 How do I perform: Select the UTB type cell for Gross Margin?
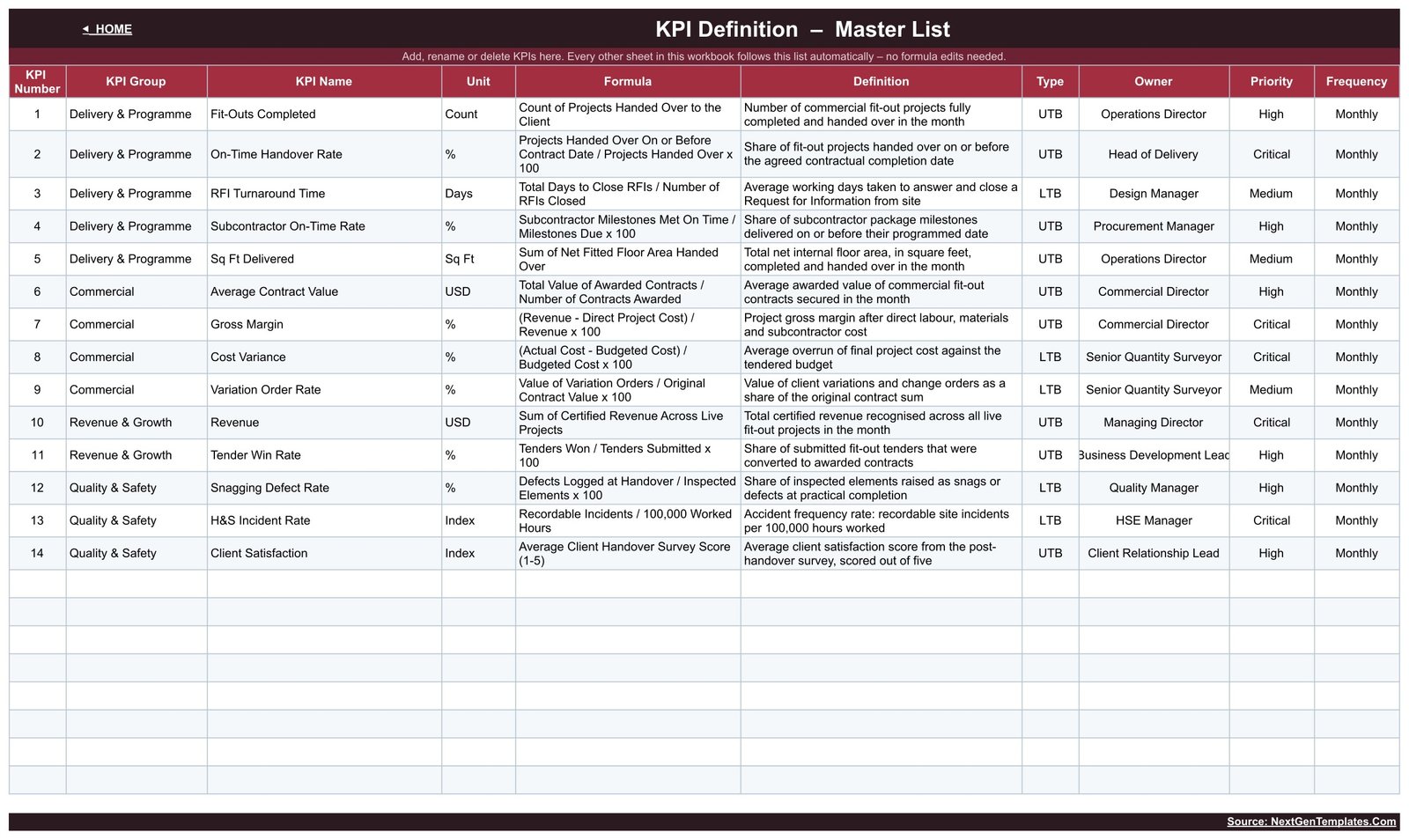(x=1050, y=324)
